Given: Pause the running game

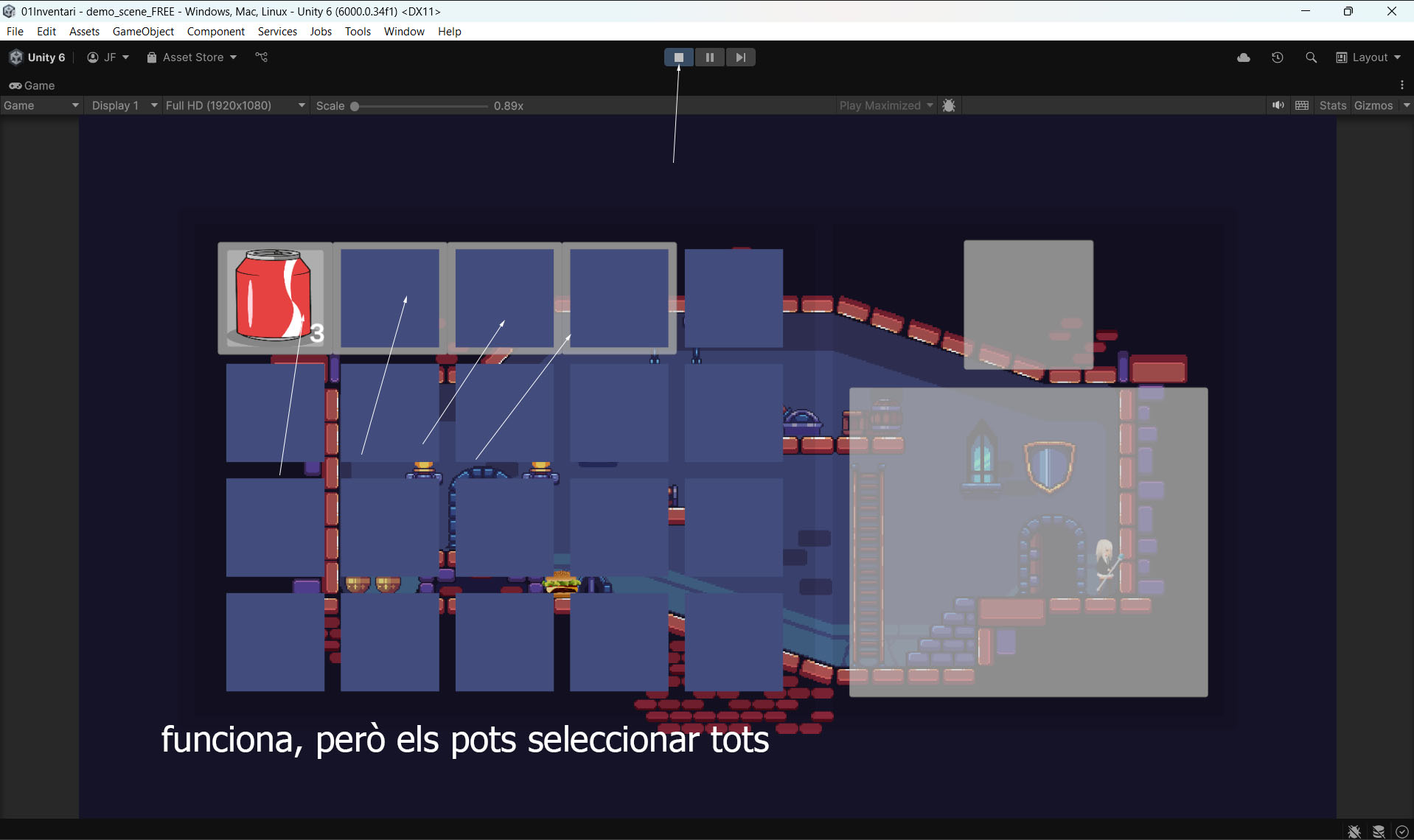Looking at the screenshot, I should tap(709, 57).
